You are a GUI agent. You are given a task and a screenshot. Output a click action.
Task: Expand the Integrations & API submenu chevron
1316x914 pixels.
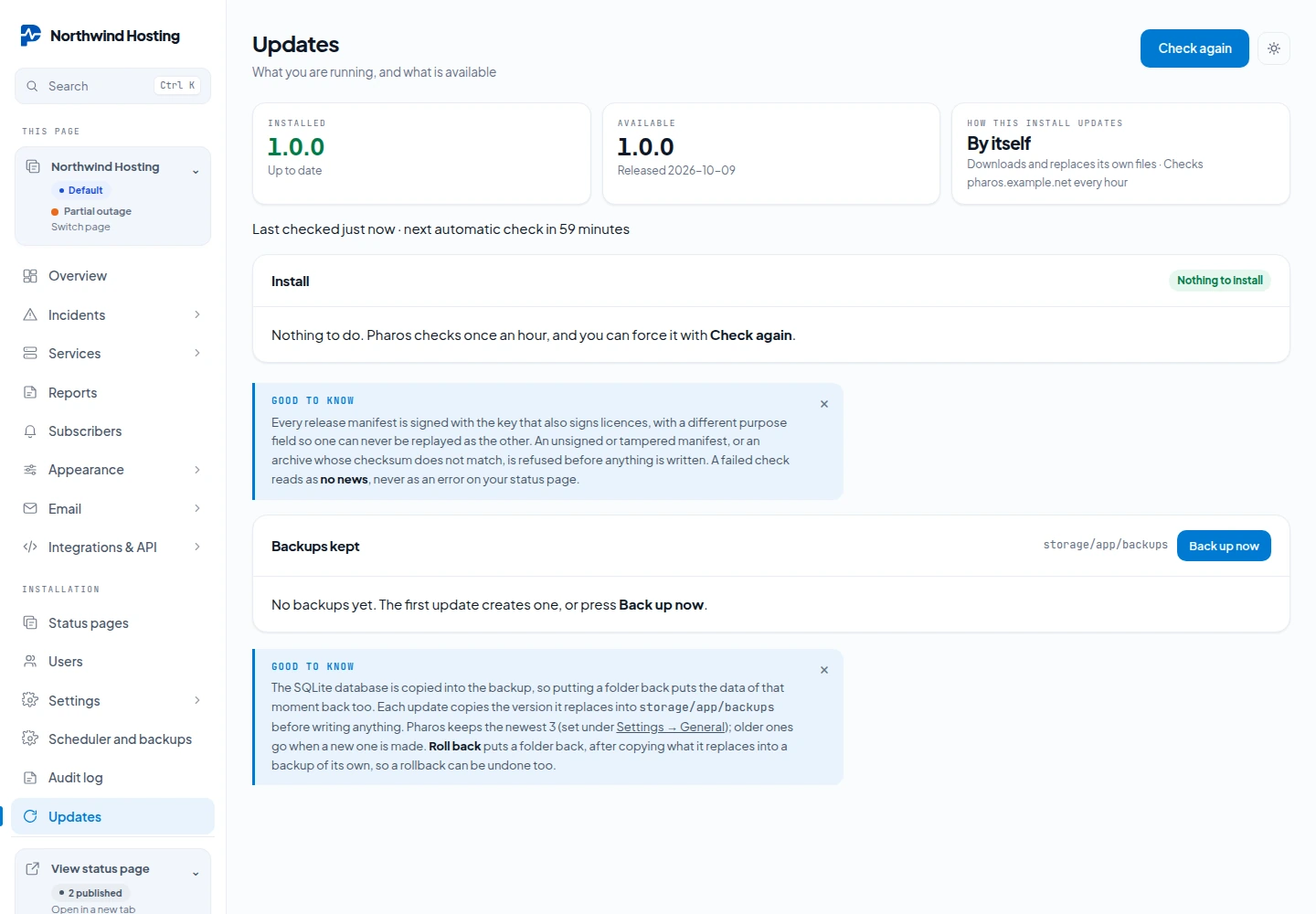pos(197,547)
